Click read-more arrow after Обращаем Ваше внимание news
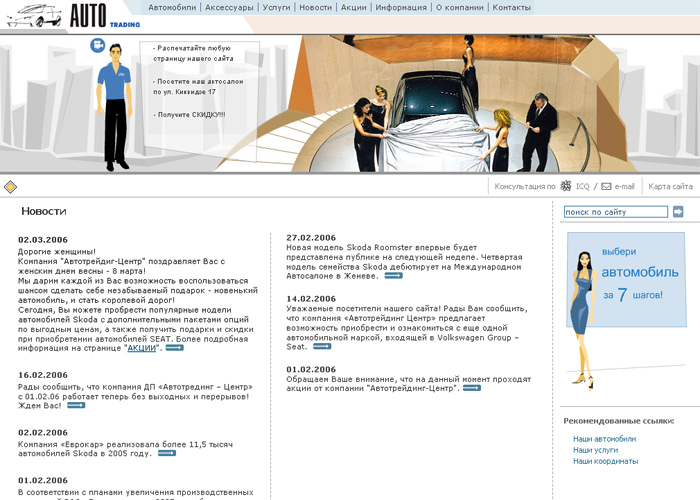 [x=472, y=388]
